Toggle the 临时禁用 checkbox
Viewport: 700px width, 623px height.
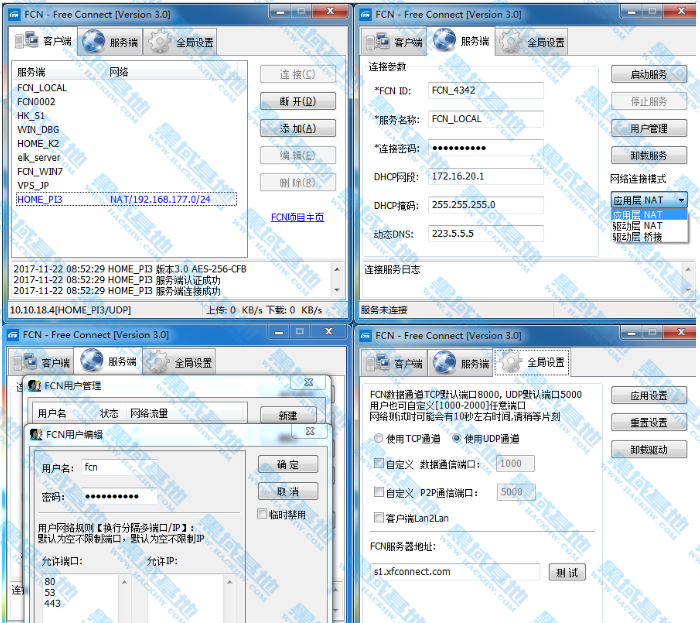pos(262,514)
